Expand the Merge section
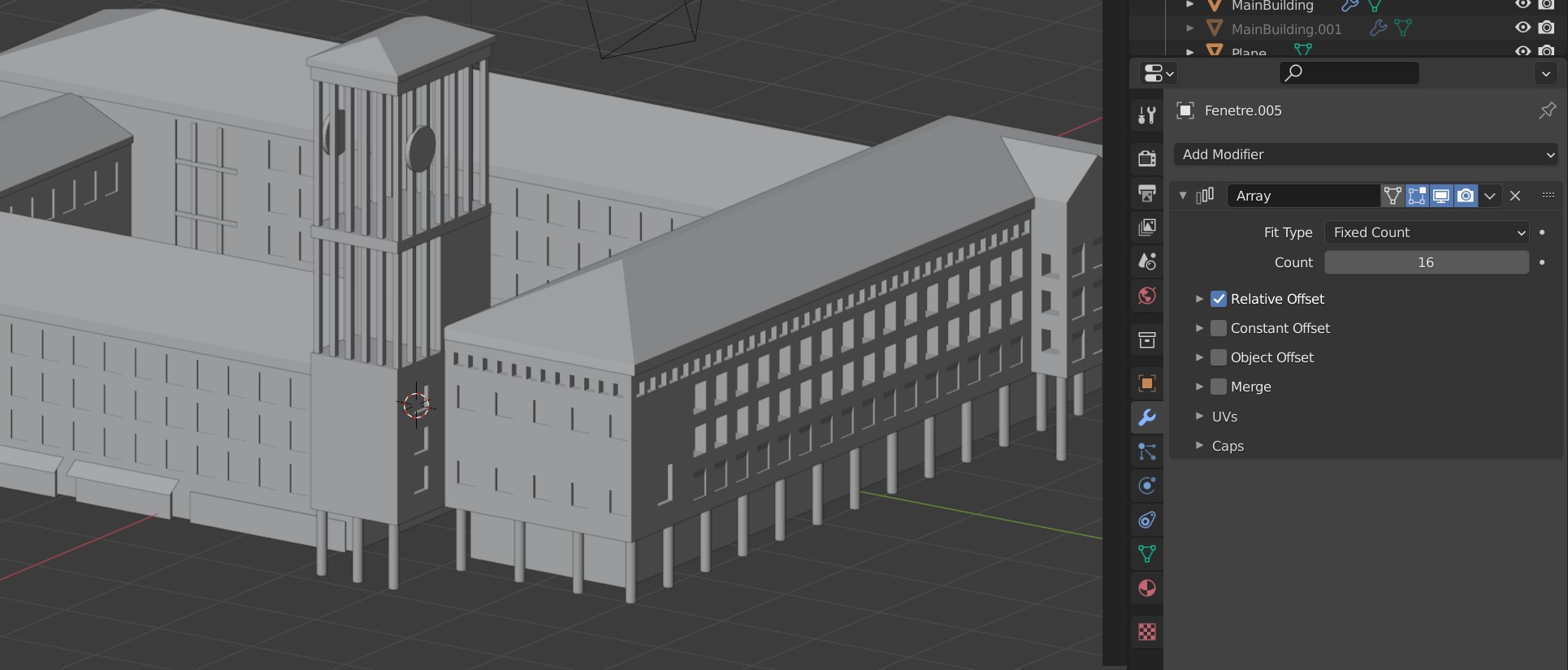 coord(1199,387)
